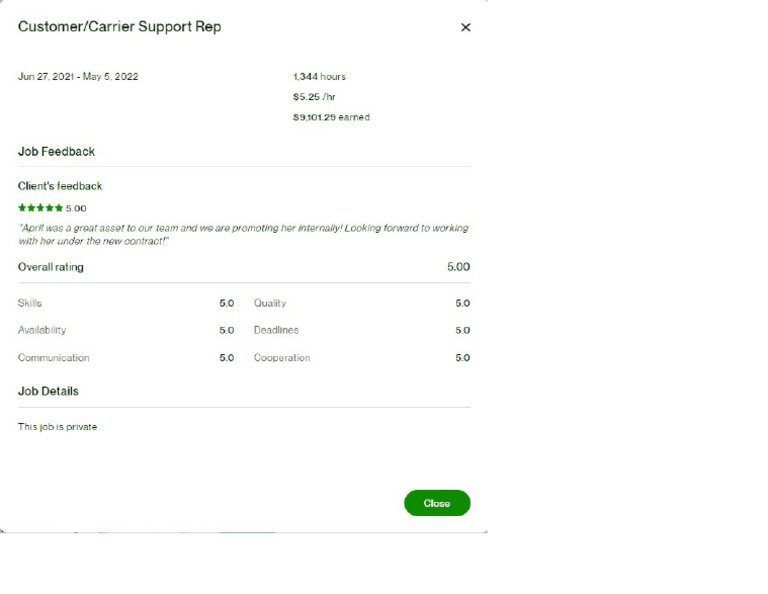Click the Overall rating label

51,267
